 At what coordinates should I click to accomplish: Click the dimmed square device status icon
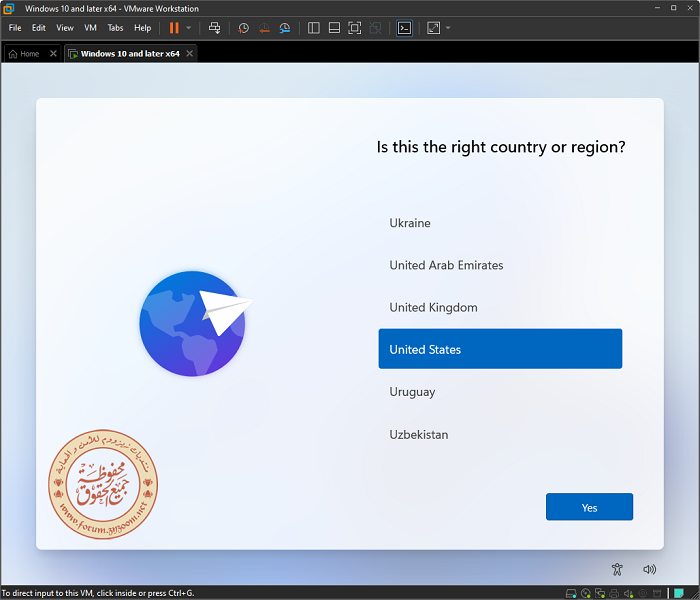[x=657, y=593]
